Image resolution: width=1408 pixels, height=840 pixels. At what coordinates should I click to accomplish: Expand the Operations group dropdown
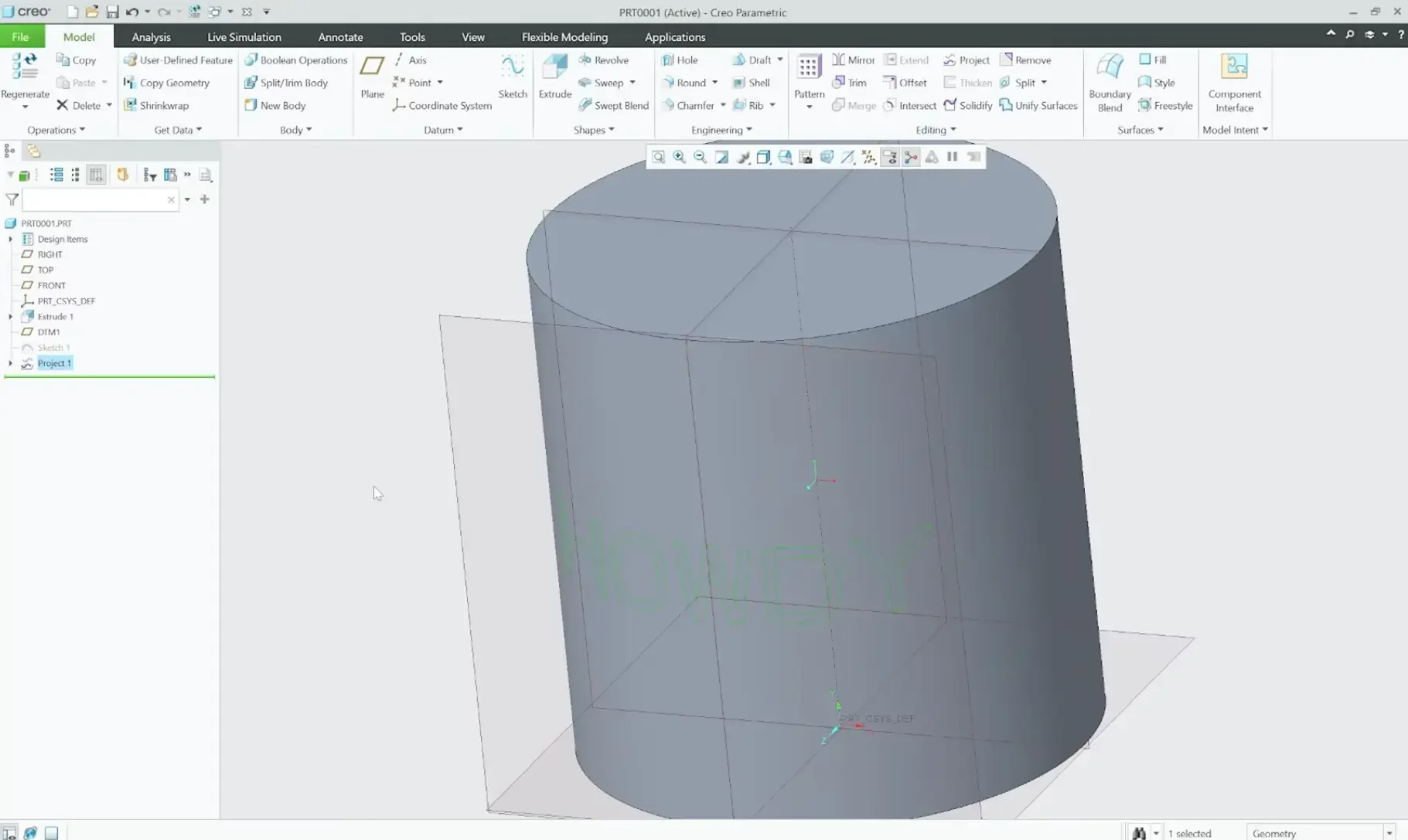56,130
